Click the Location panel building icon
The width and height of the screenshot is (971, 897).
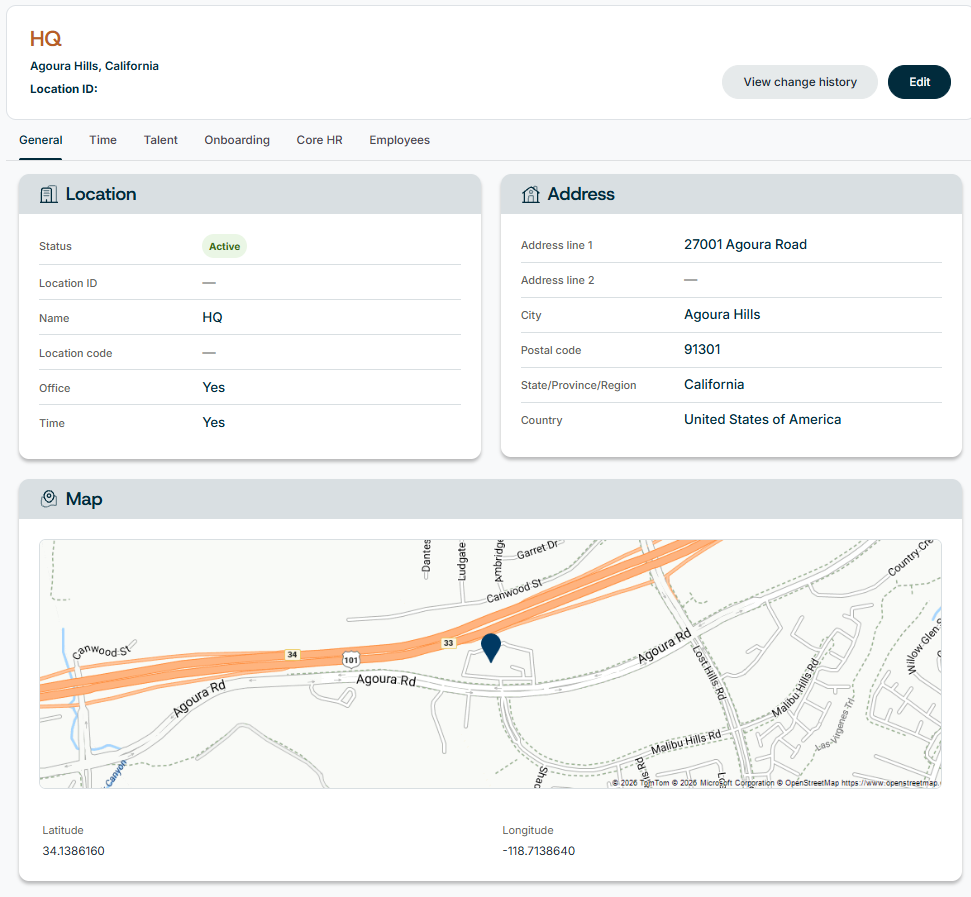point(48,194)
